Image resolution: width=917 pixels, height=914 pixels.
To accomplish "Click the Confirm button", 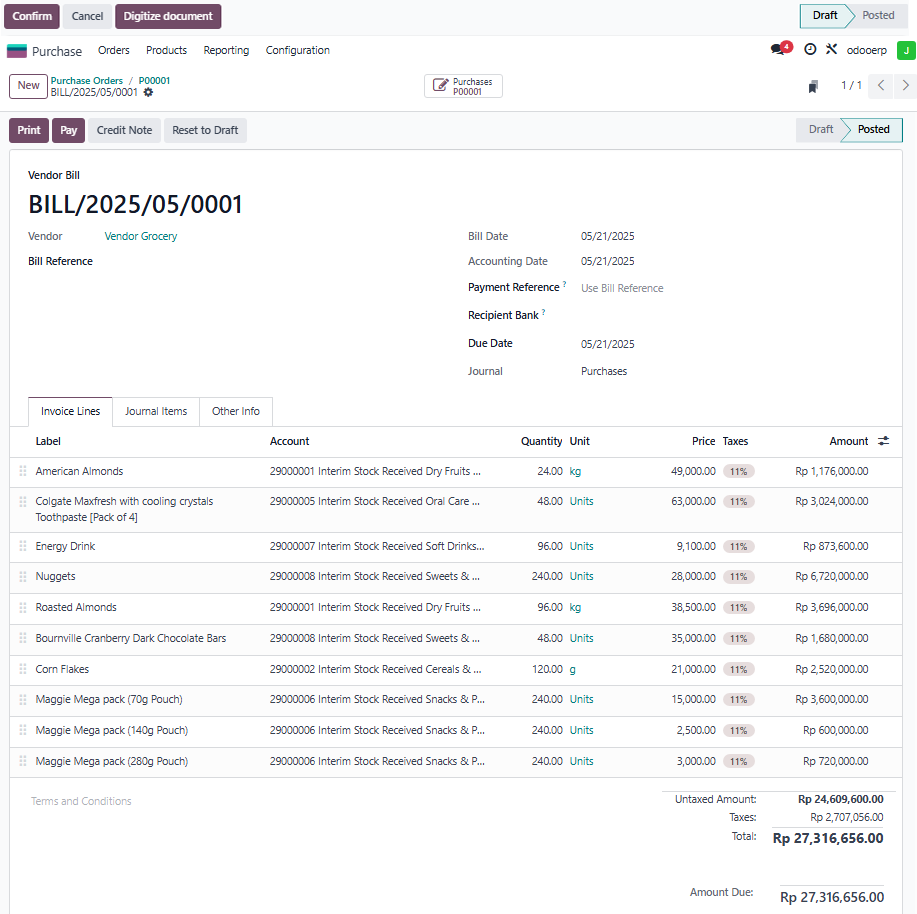I will [32, 16].
